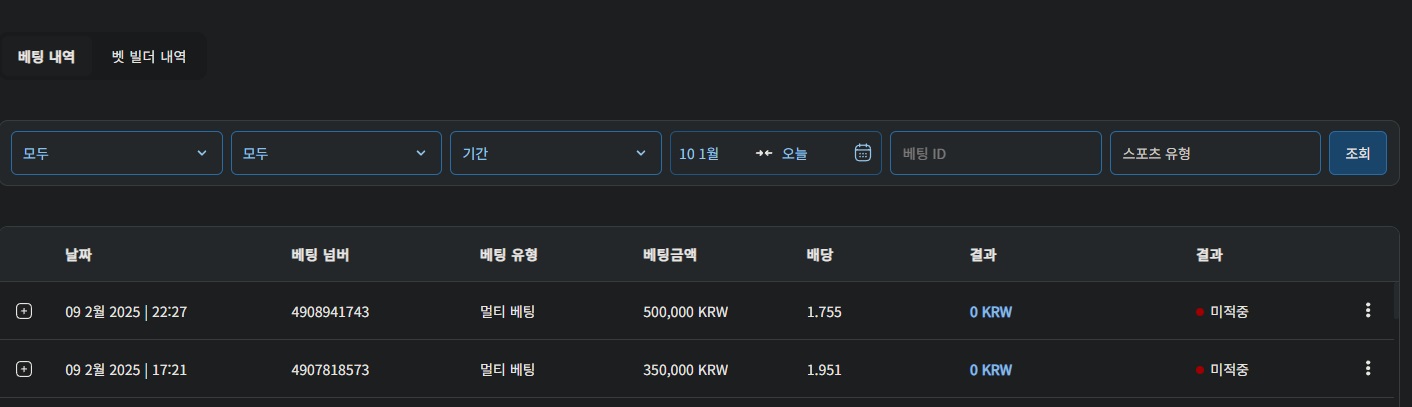Focus the 베팅 ID input field
This screenshot has height=407, width=1412.
point(996,153)
